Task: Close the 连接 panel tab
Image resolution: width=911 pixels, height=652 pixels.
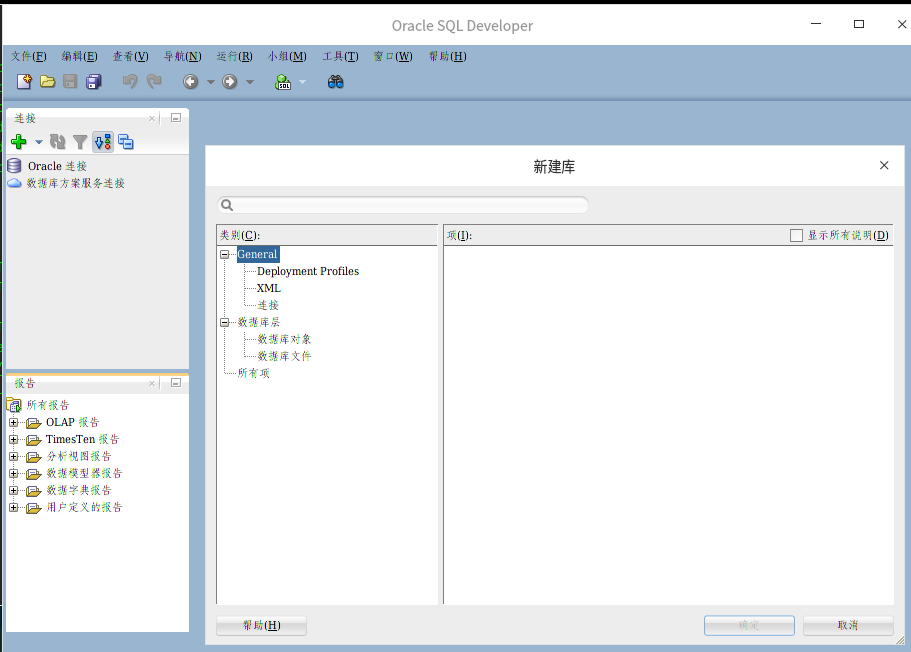Action: 152,119
